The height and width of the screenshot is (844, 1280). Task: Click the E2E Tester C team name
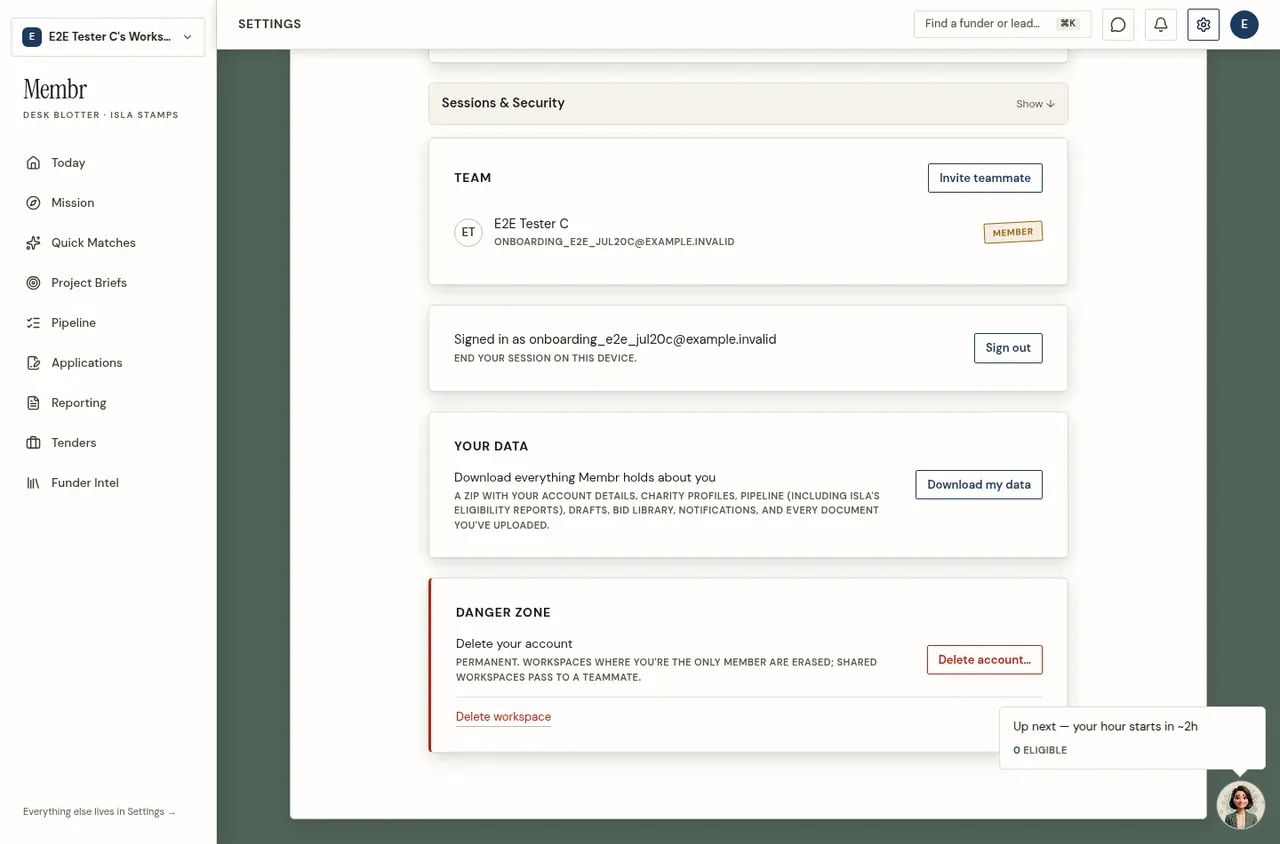pos(531,224)
